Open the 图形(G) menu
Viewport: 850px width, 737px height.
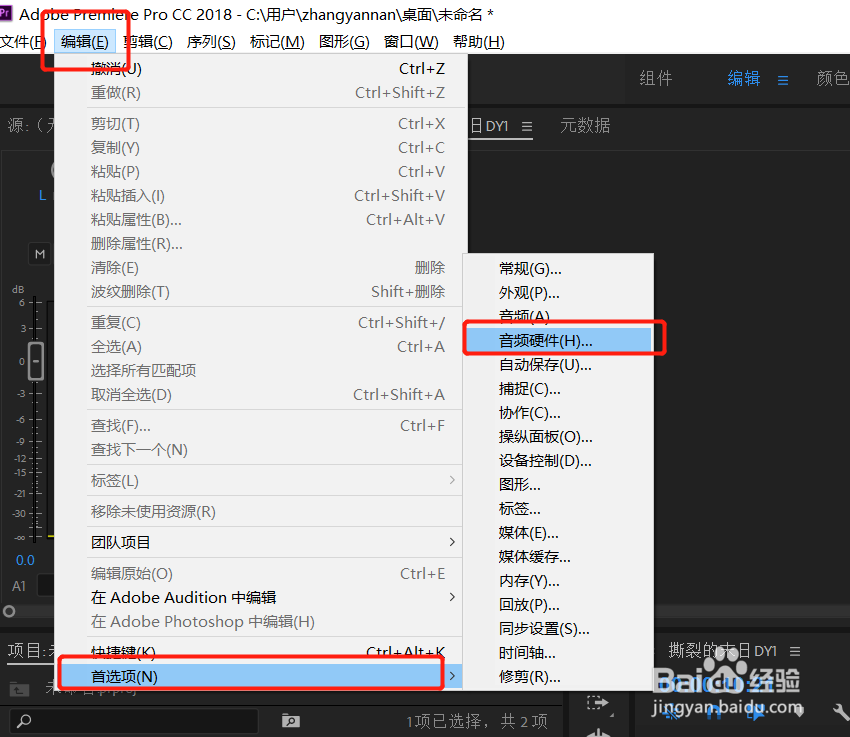tap(344, 42)
